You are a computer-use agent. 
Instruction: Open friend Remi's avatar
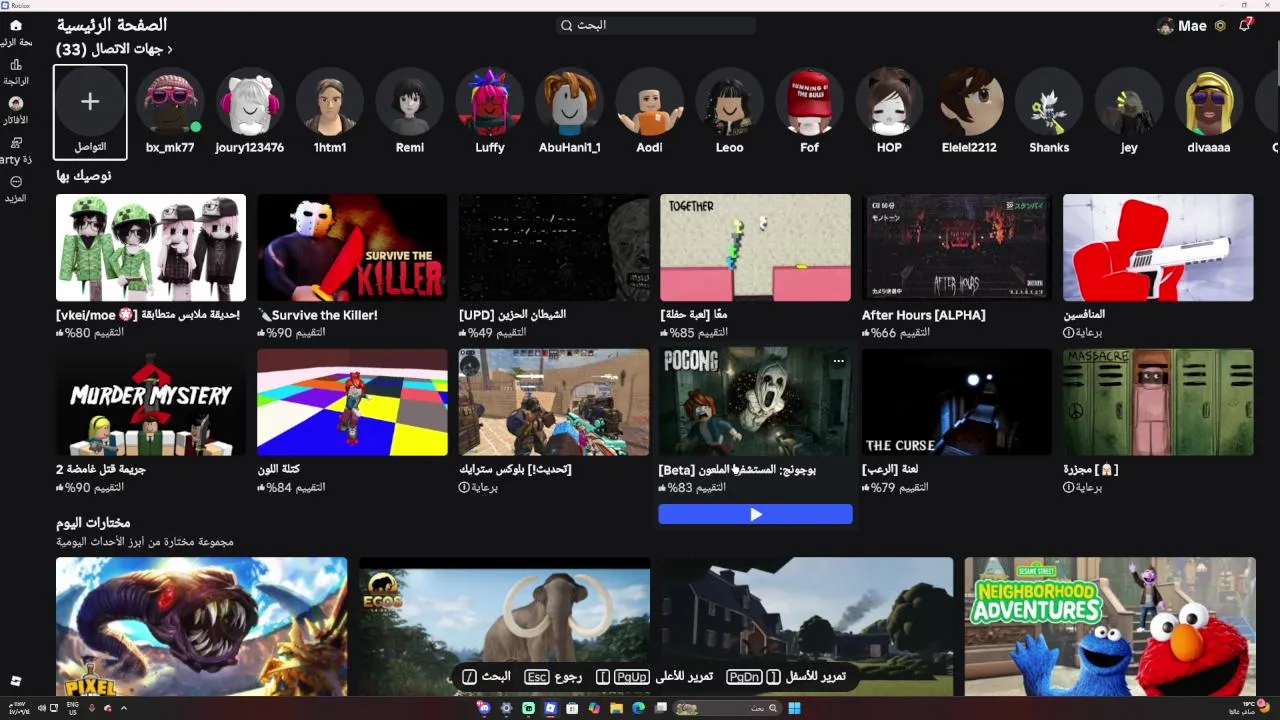[410, 102]
